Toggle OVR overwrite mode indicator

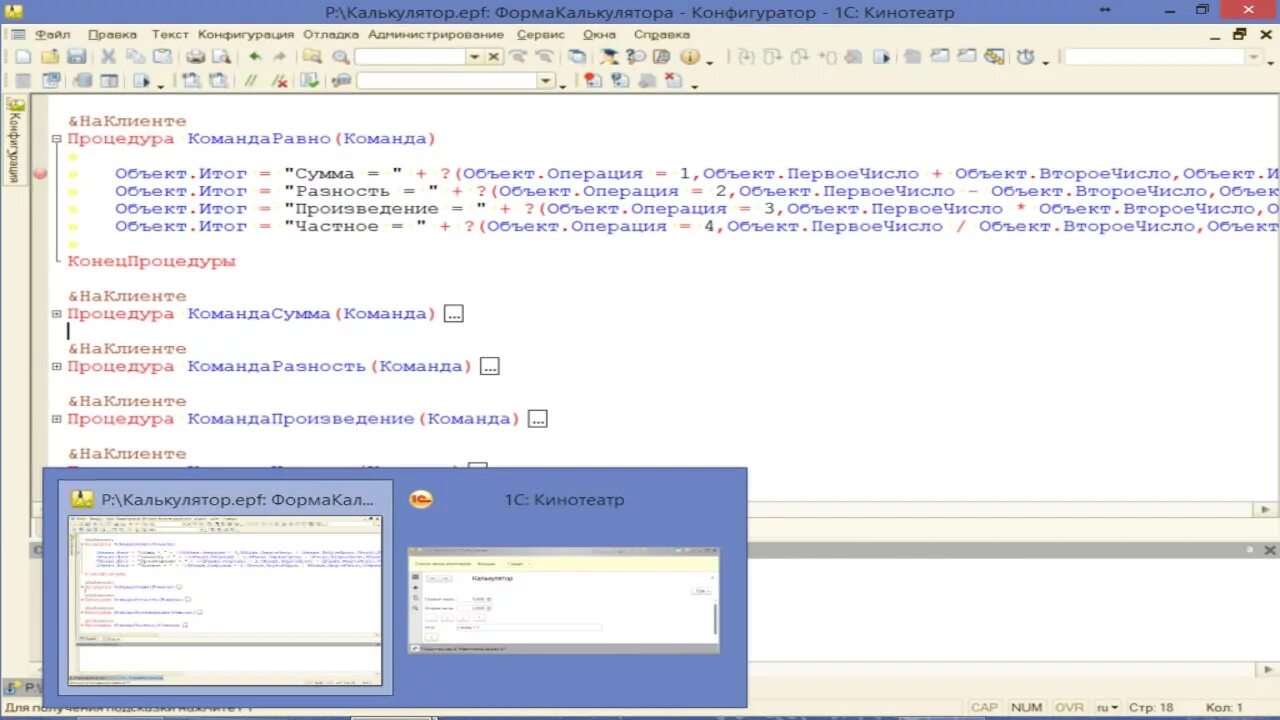coord(1069,707)
